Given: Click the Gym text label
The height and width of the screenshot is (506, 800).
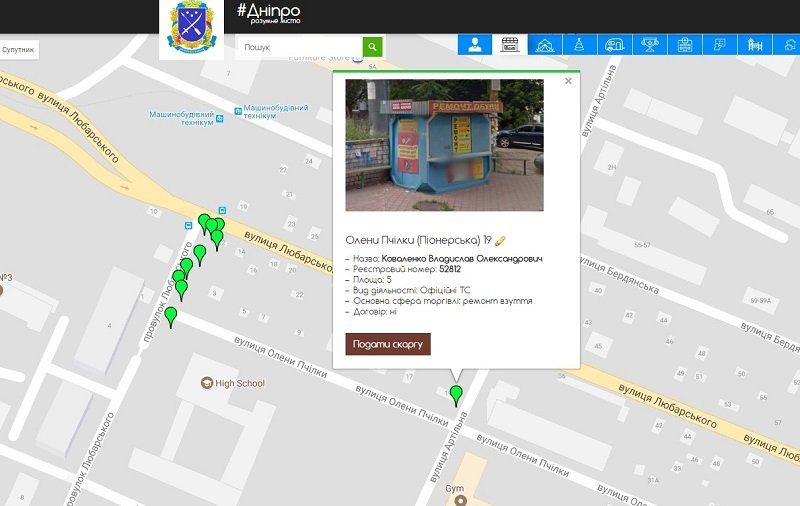Looking at the screenshot, I should click(454, 488).
